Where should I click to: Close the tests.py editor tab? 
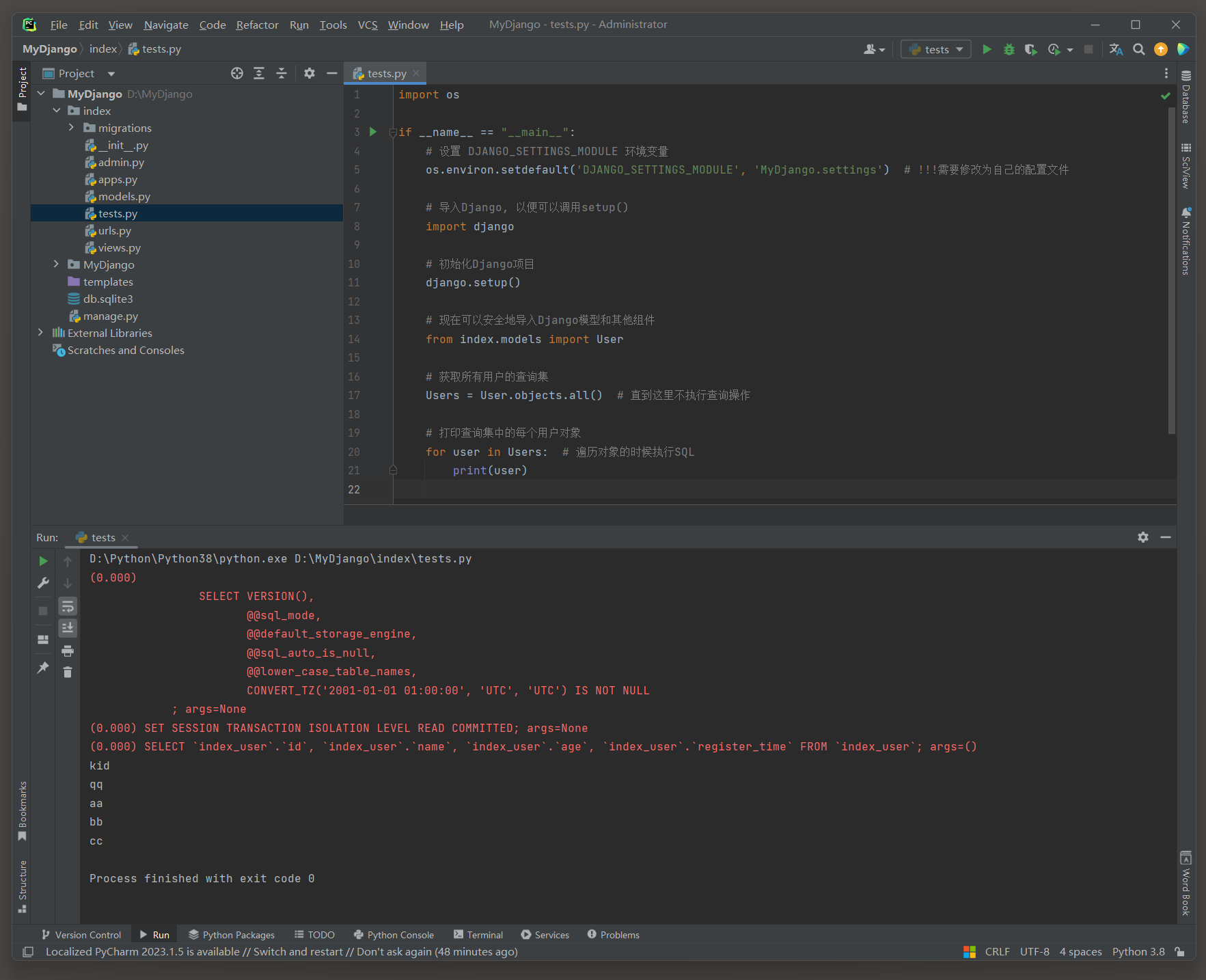(416, 73)
